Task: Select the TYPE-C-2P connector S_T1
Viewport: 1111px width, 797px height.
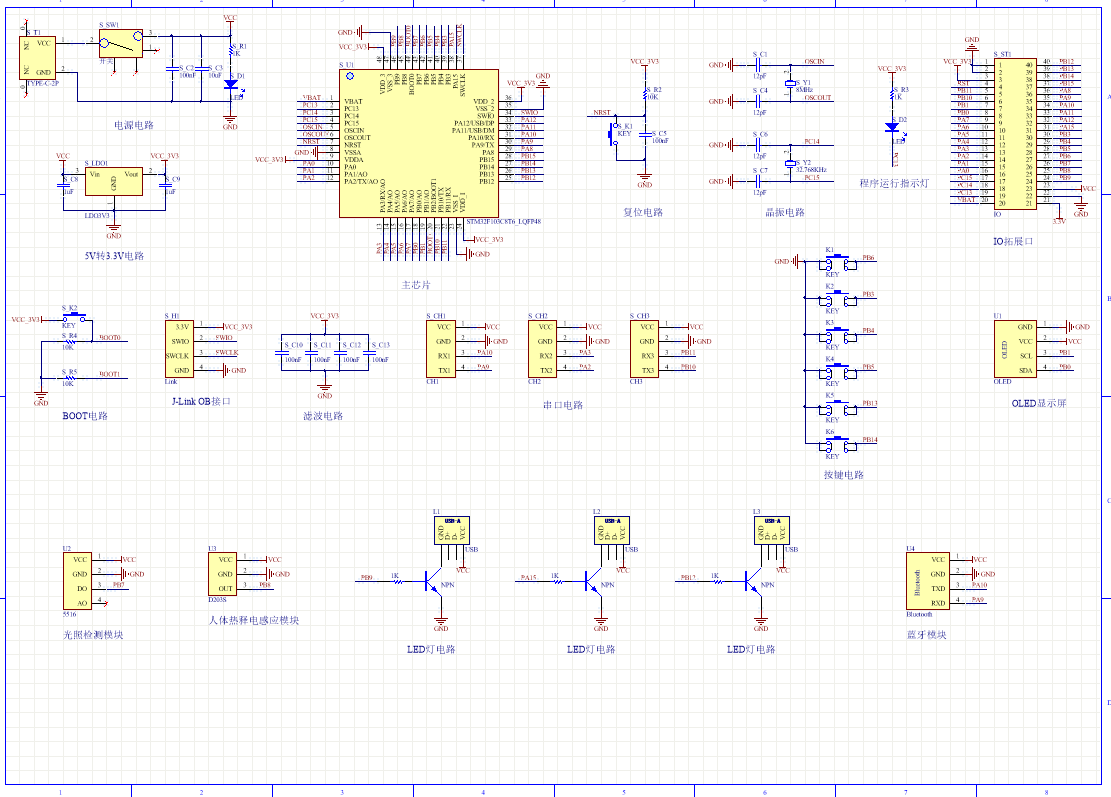Action: point(38,58)
